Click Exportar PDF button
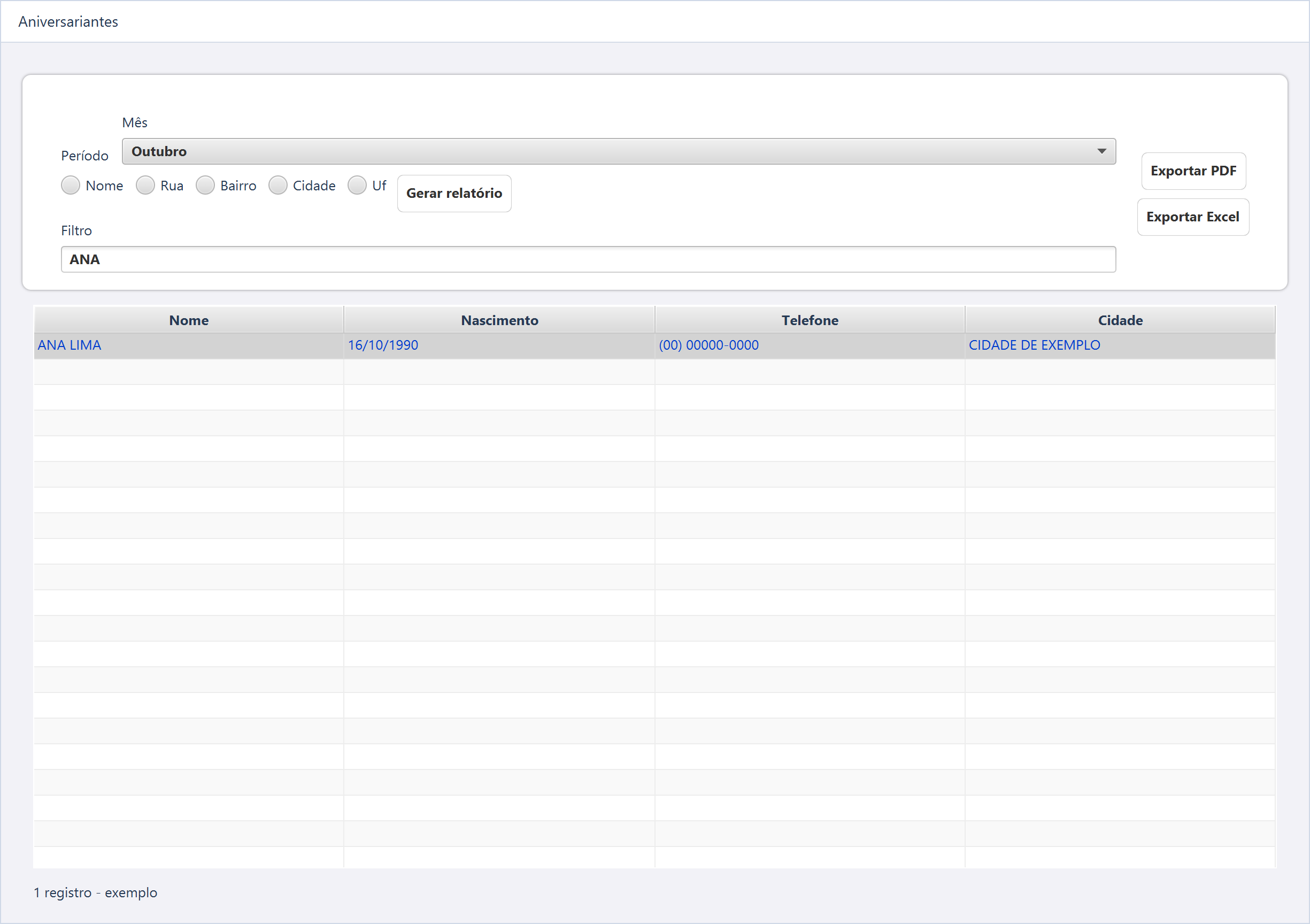This screenshot has height=924, width=1310. click(x=1193, y=171)
